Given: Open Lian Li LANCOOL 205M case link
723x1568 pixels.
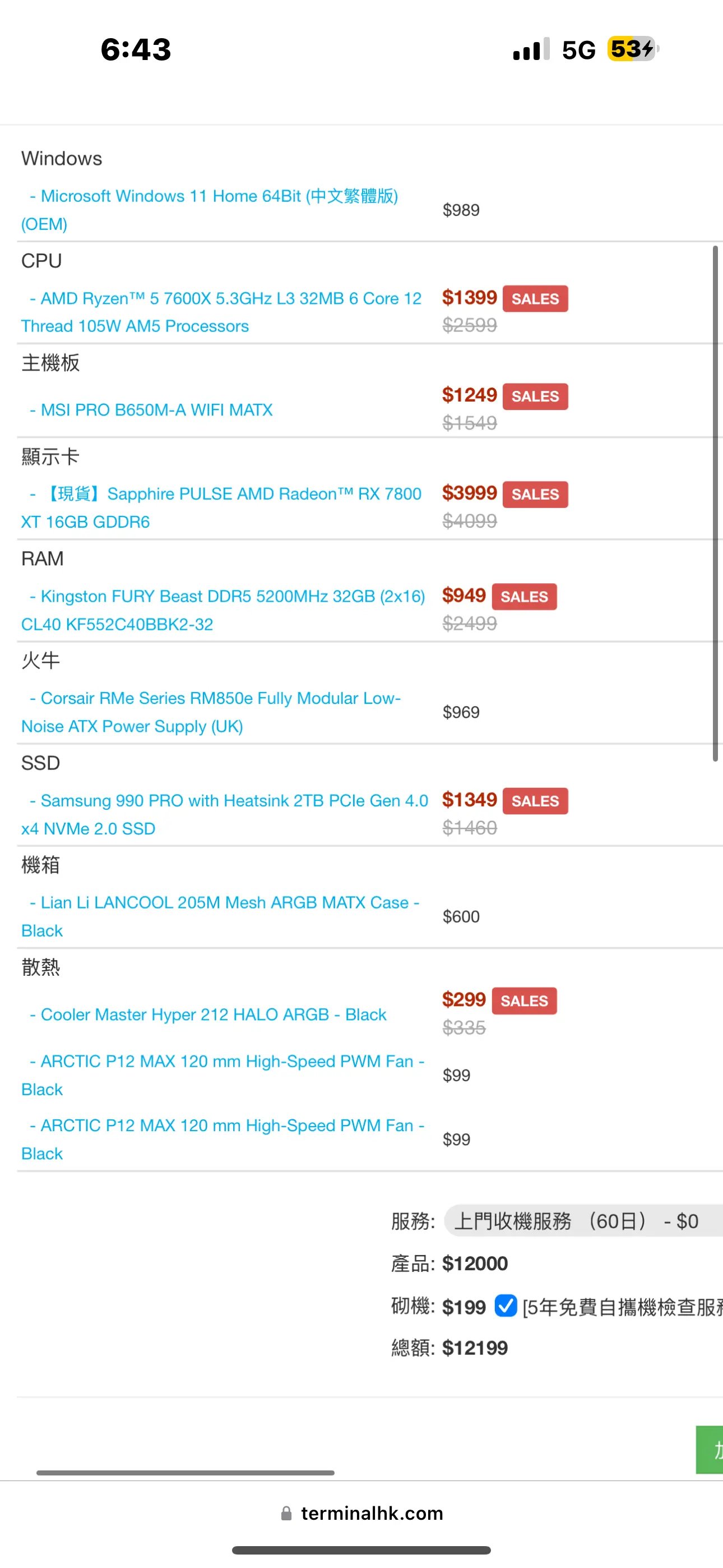Looking at the screenshot, I should click(220, 917).
